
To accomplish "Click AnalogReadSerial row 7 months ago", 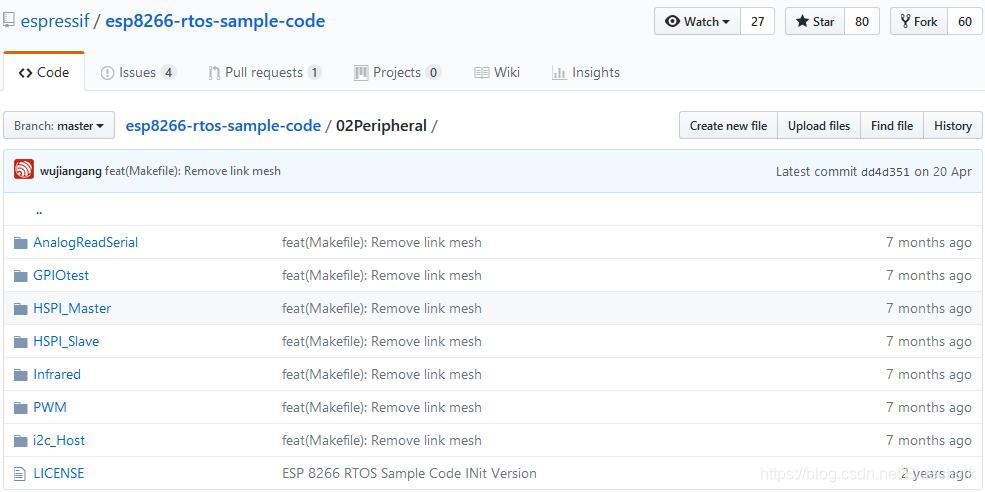I will [x=928, y=243].
